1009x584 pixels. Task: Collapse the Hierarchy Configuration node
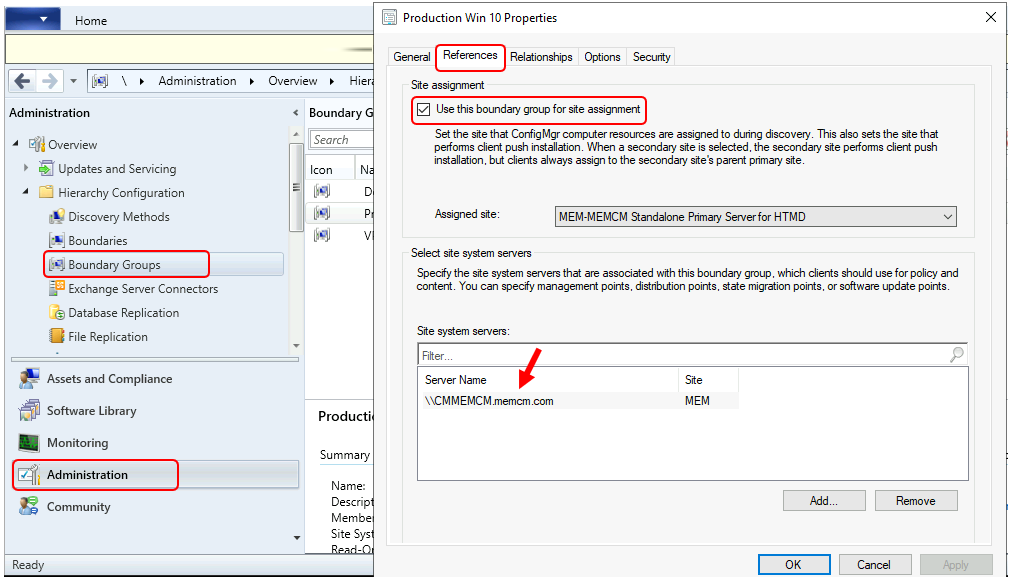pyautogui.click(x=26, y=192)
